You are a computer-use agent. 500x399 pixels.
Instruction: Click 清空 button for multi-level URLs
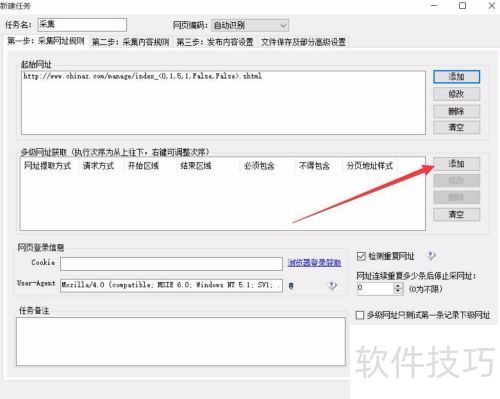coord(456,214)
